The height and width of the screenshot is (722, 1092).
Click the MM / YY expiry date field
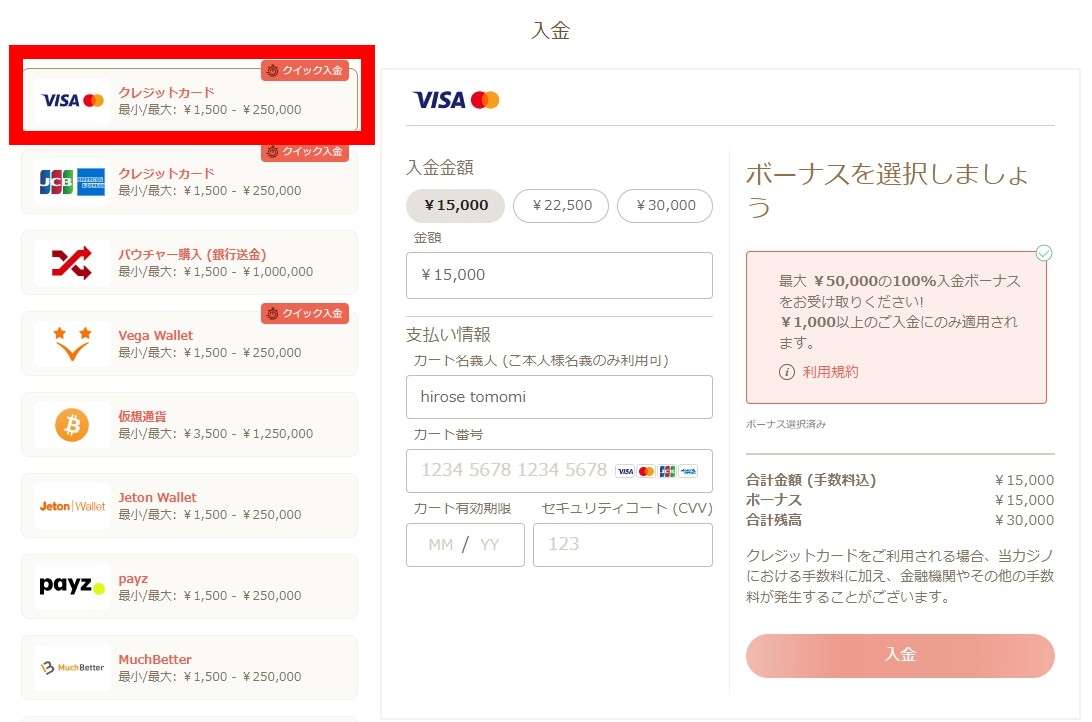(x=465, y=544)
